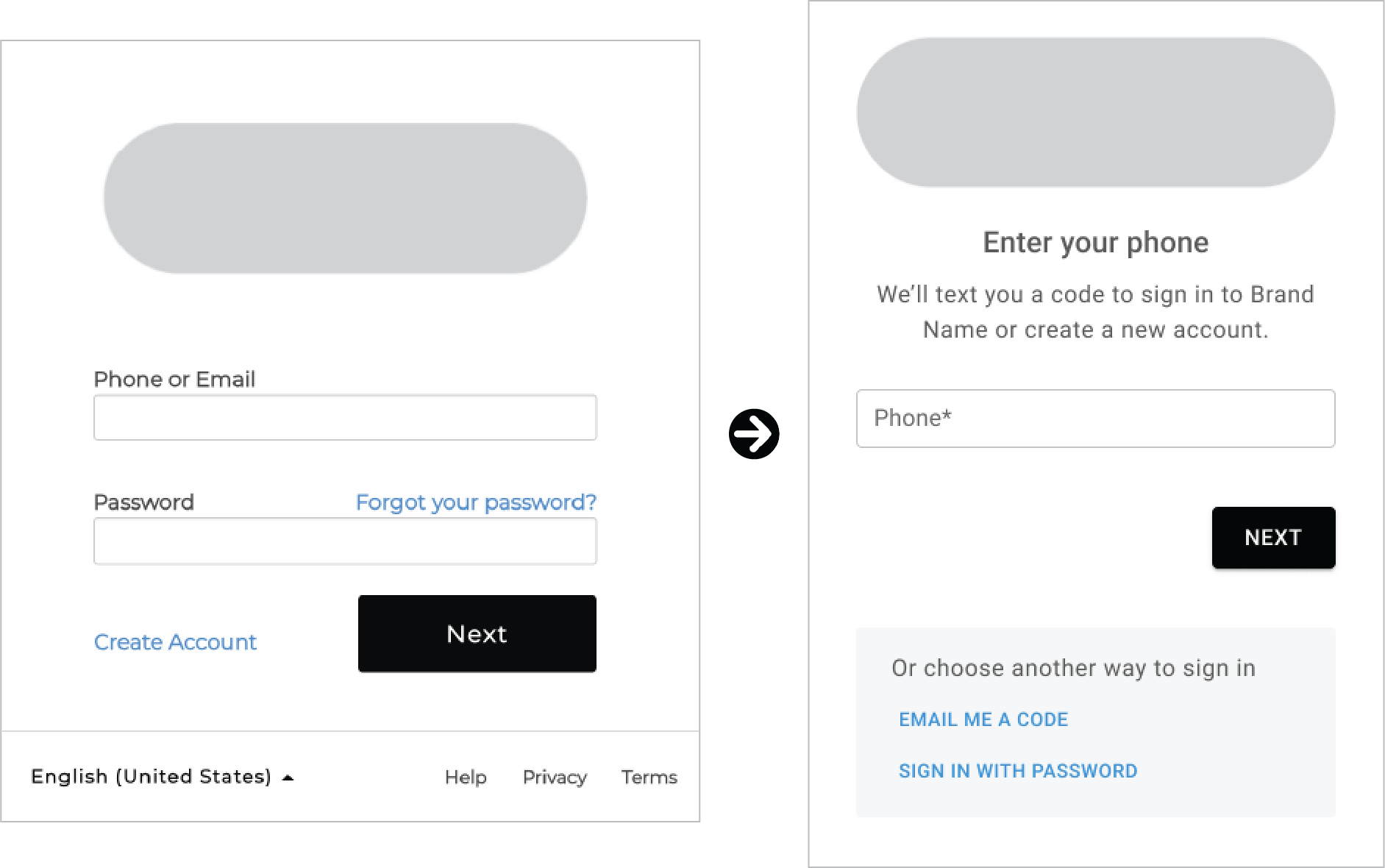Image resolution: width=1385 pixels, height=868 pixels.
Task: Open the Help page
Action: click(x=465, y=777)
